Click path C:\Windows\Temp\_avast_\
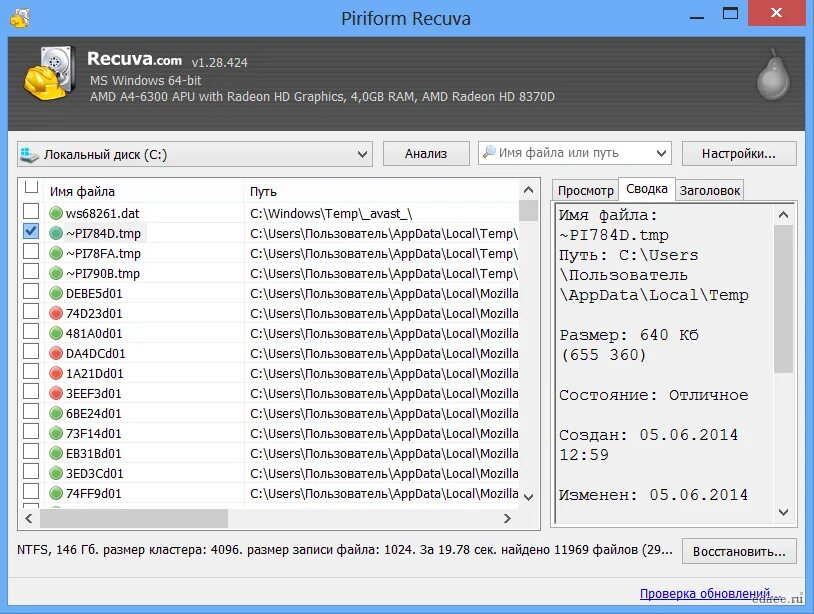The width and height of the screenshot is (814, 614). coord(331,214)
